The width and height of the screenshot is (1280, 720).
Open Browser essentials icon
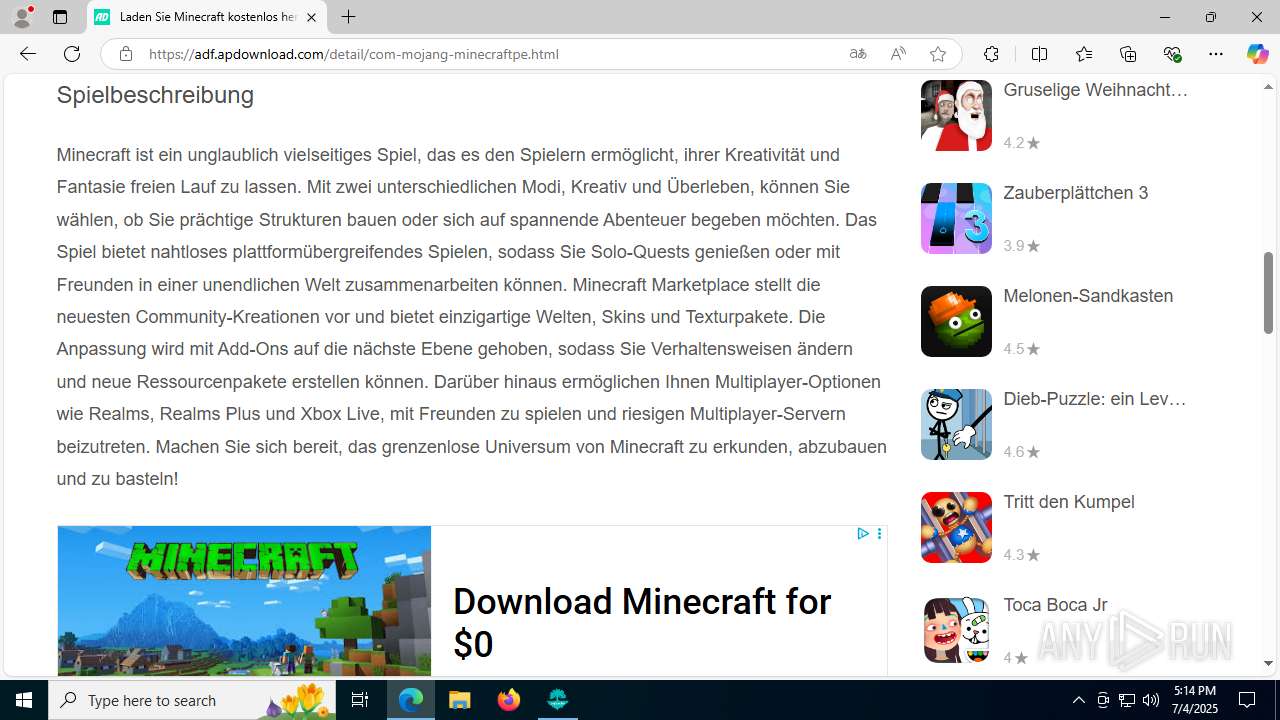click(x=1172, y=54)
